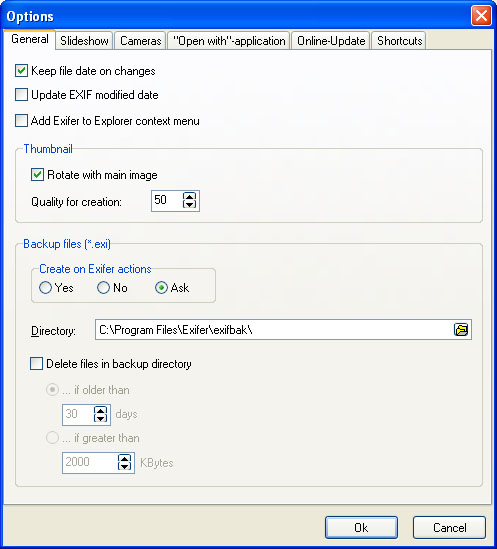
Task: View the Shortcuts tab
Action: (399, 41)
